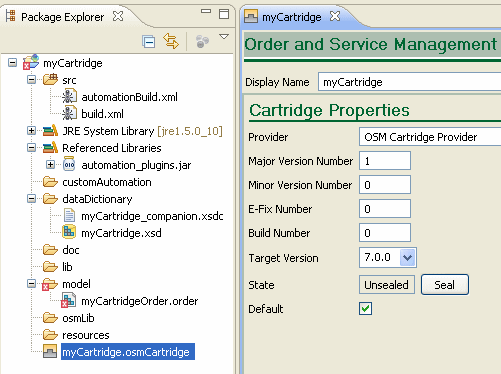The height and width of the screenshot is (374, 501).
Task: Click the src source folder icon
Action: [x=50, y=80]
